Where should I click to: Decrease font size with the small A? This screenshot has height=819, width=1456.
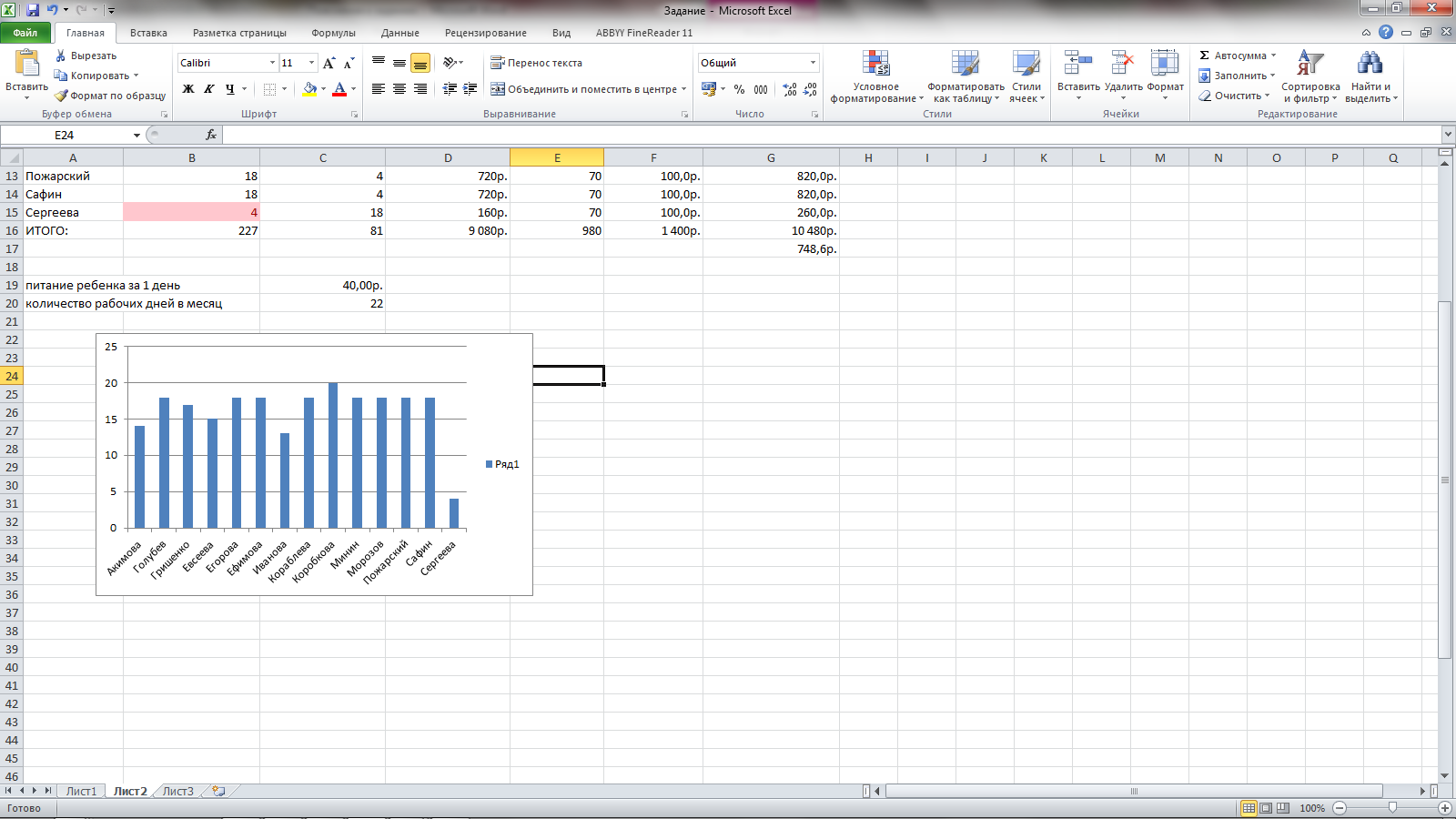point(349,63)
